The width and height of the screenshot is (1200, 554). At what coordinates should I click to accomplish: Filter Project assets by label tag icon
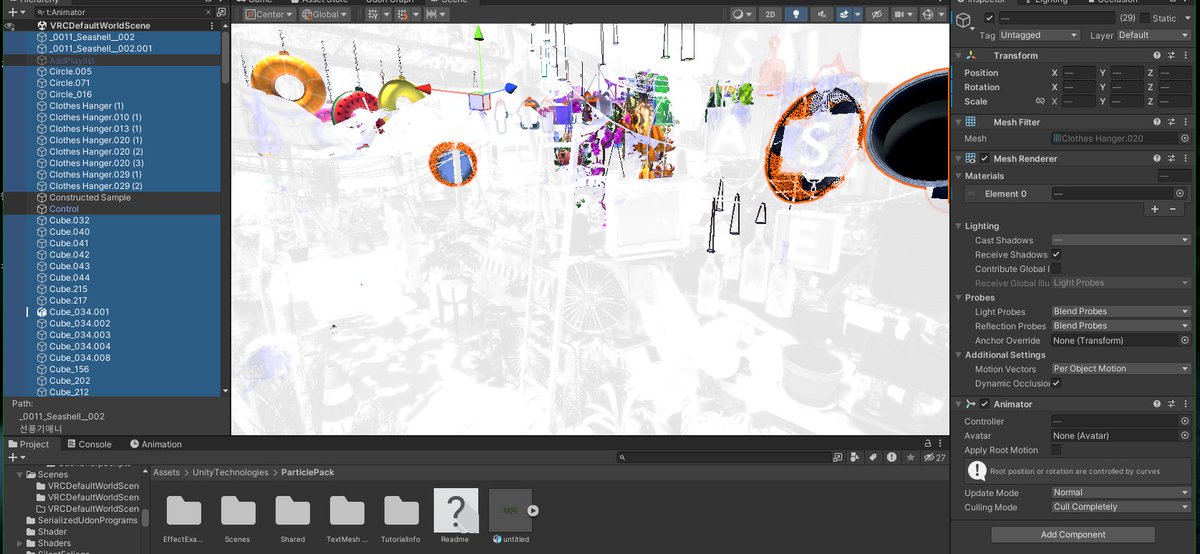(873, 457)
